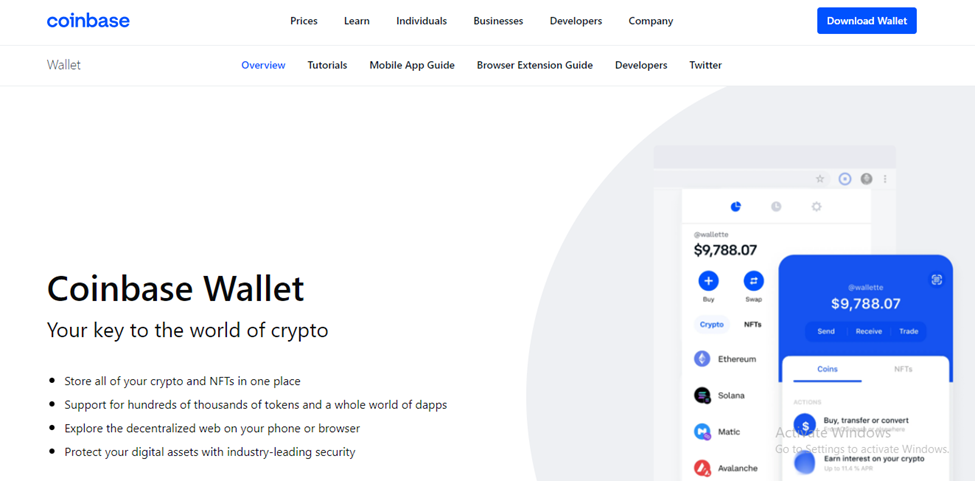This screenshot has width=975, height=481.
Task: Tap the QR scan icon in mobile wallet
Action: coord(937,280)
